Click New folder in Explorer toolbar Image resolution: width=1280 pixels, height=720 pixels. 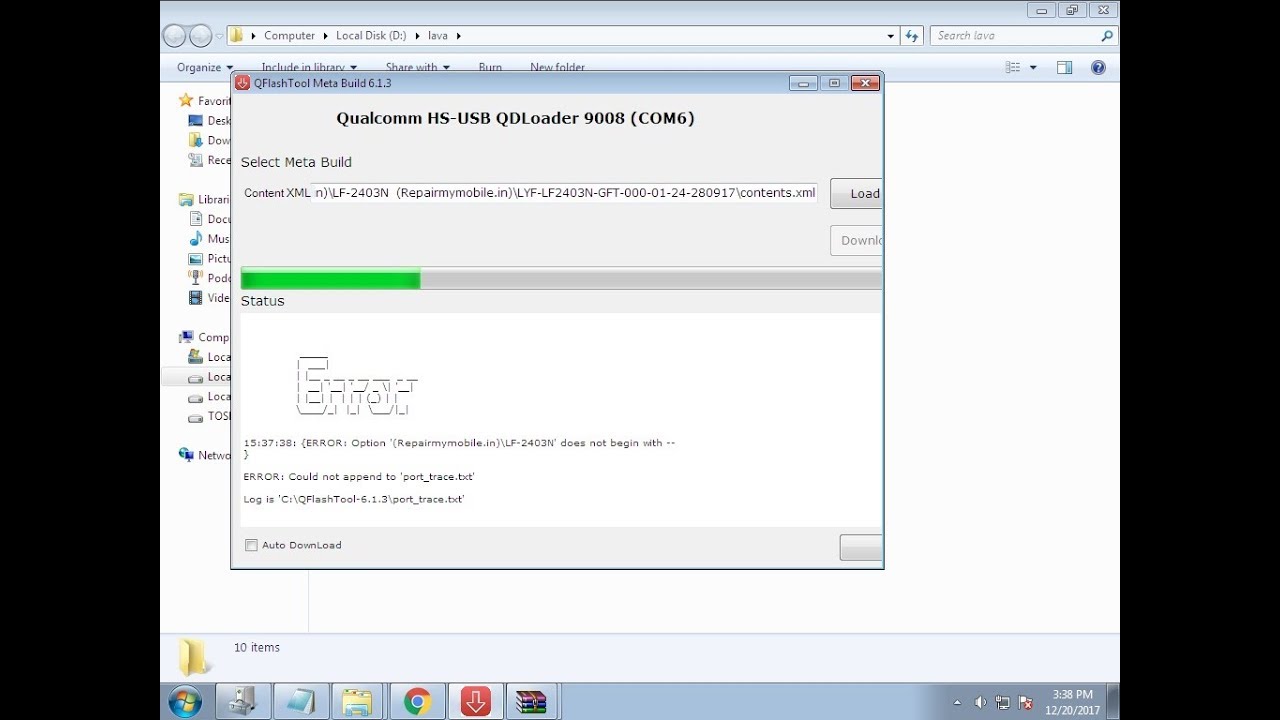(x=557, y=67)
